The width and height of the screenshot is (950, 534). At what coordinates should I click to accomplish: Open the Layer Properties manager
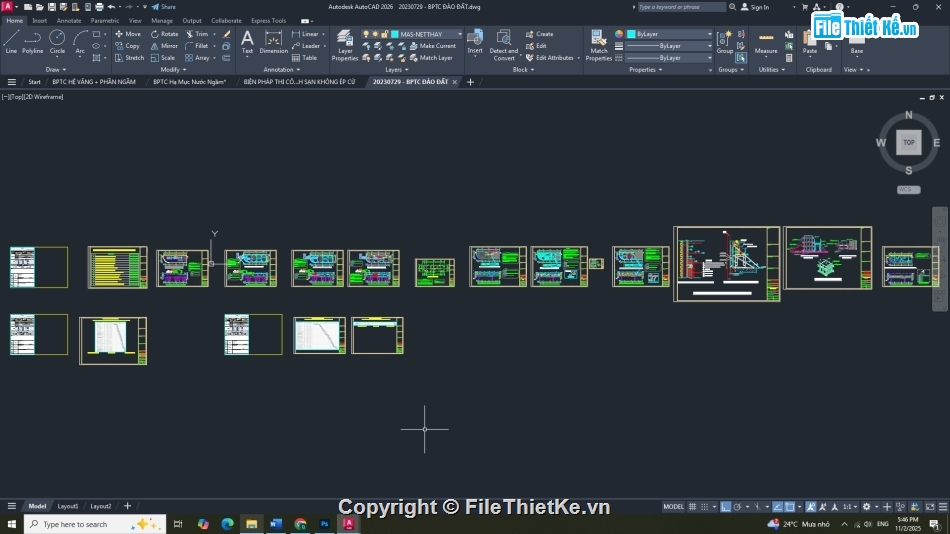click(345, 45)
